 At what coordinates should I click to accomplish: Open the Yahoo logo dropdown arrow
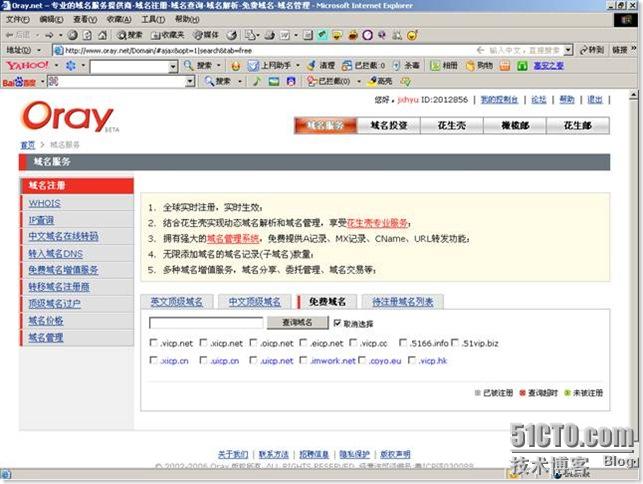(x=57, y=65)
